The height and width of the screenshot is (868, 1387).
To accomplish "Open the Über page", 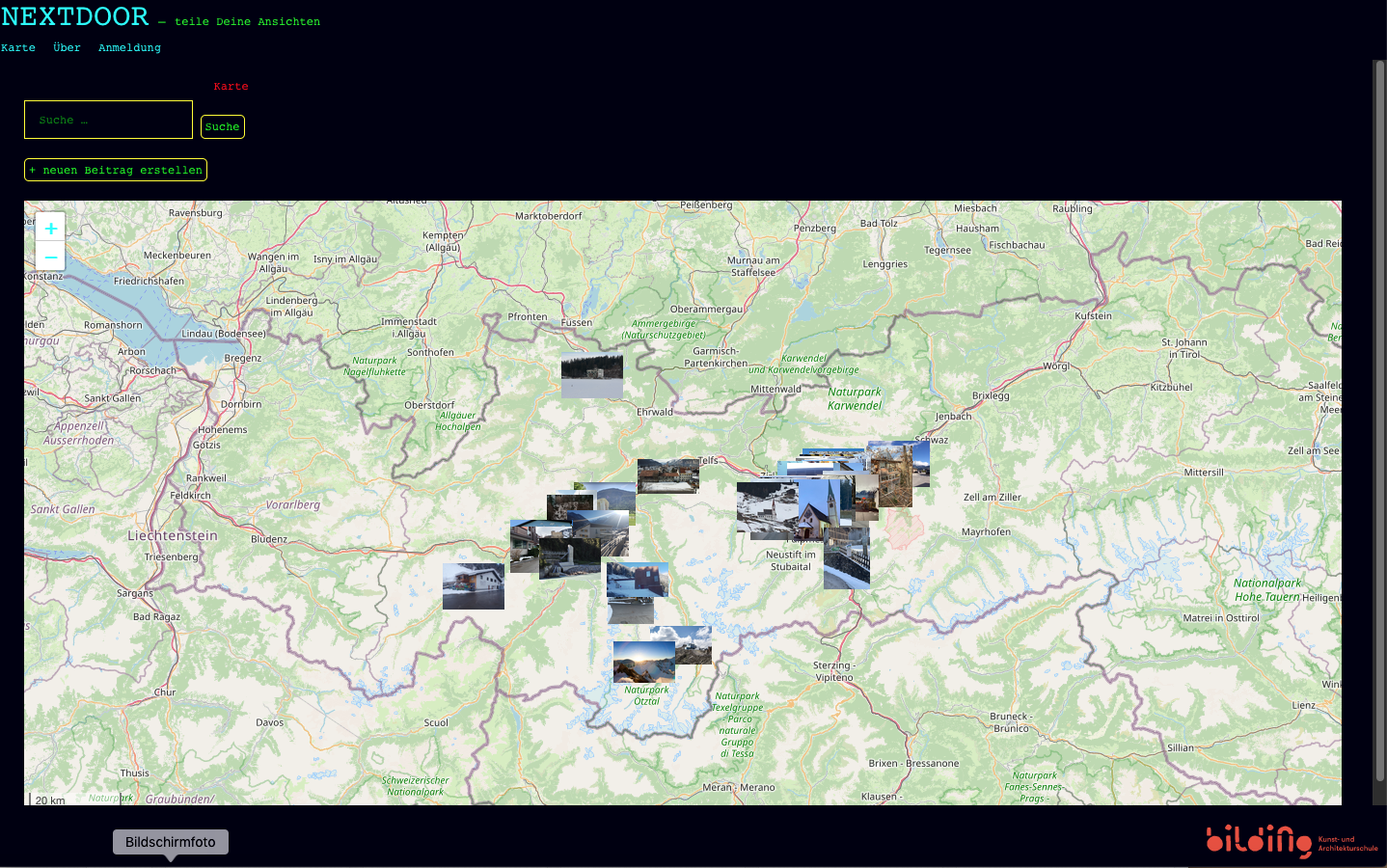I will click(67, 48).
